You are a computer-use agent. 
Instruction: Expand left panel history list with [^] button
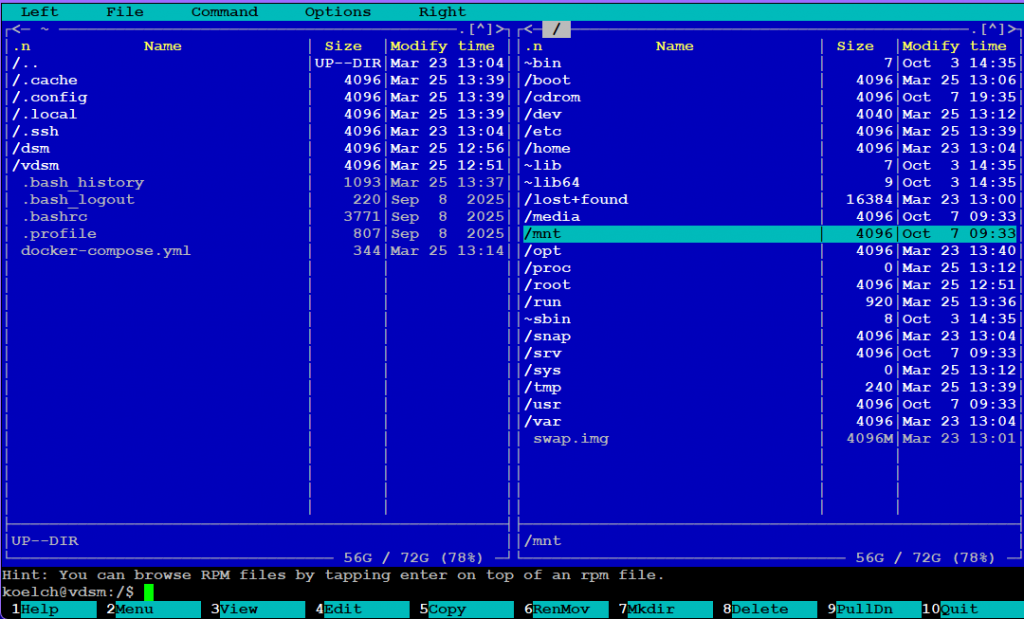tap(483, 29)
